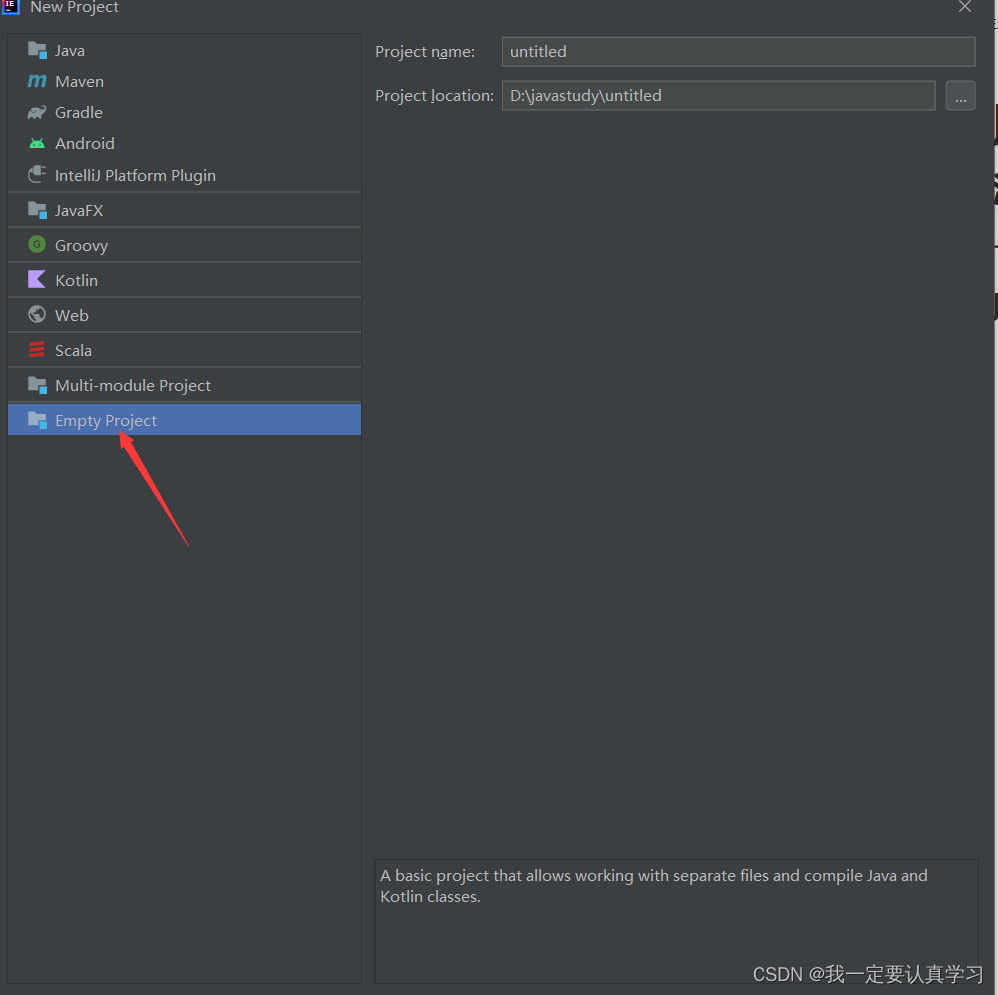This screenshot has width=998, height=995.
Task: Click the red Scala icon
Action: tap(37, 349)
